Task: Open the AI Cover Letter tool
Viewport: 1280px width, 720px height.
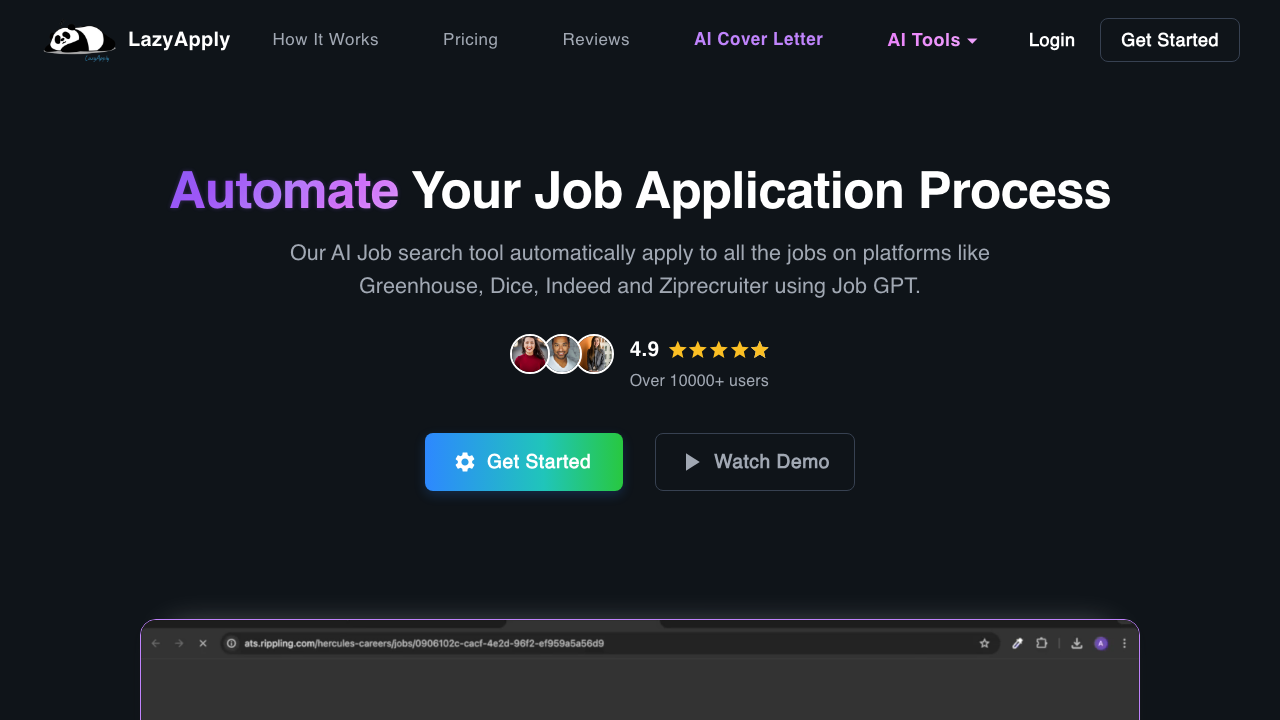Action: [x=758, y=39]
